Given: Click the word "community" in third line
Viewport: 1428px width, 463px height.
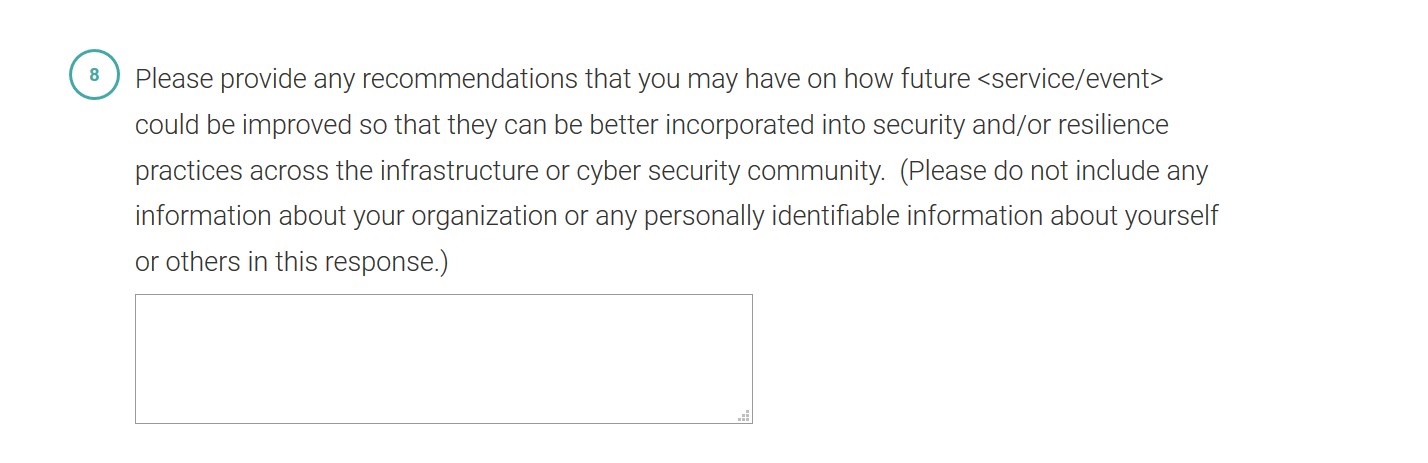Looking at the screenshot, I should [x=815, y=171].
